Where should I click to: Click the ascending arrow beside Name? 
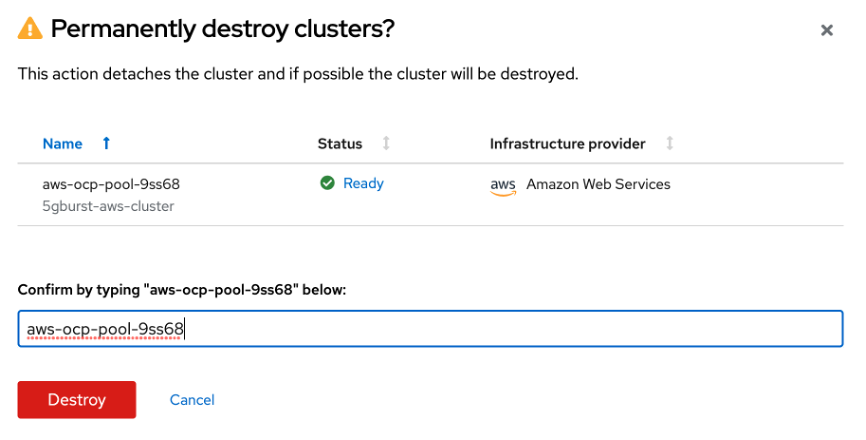(106, 144)
